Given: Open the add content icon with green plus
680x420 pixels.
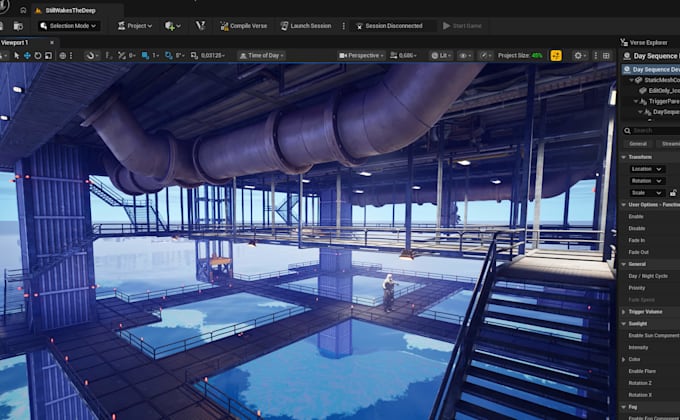Looking at the screenshot, I should click(172, 26).
